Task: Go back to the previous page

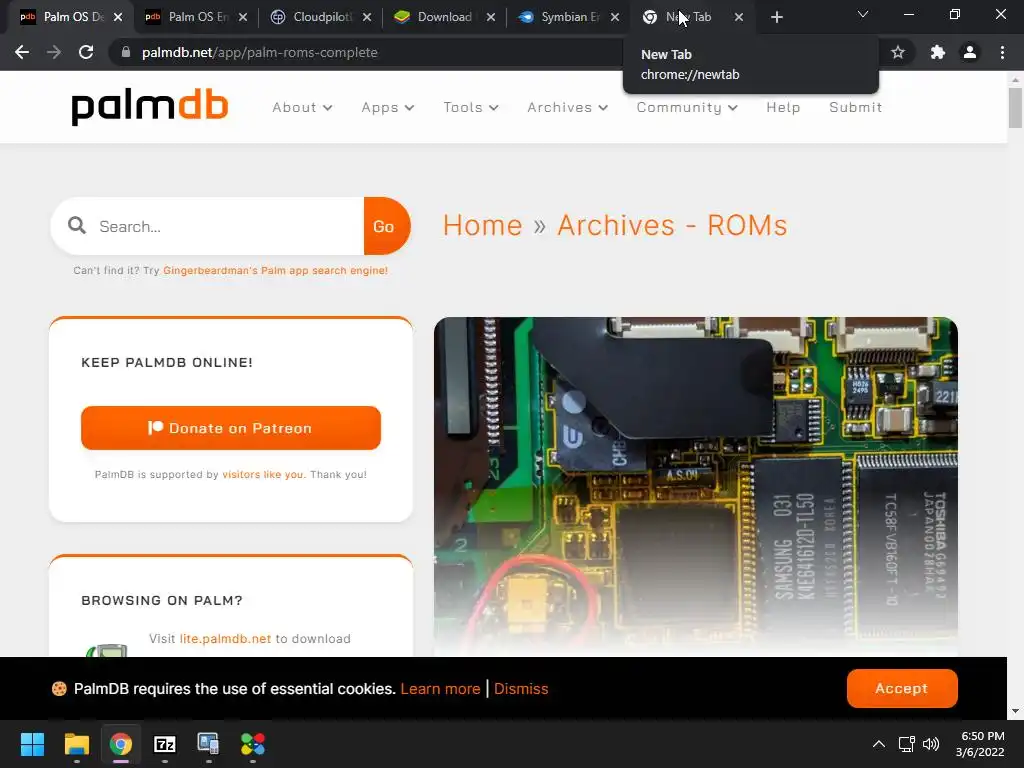Action: point(22,52)
